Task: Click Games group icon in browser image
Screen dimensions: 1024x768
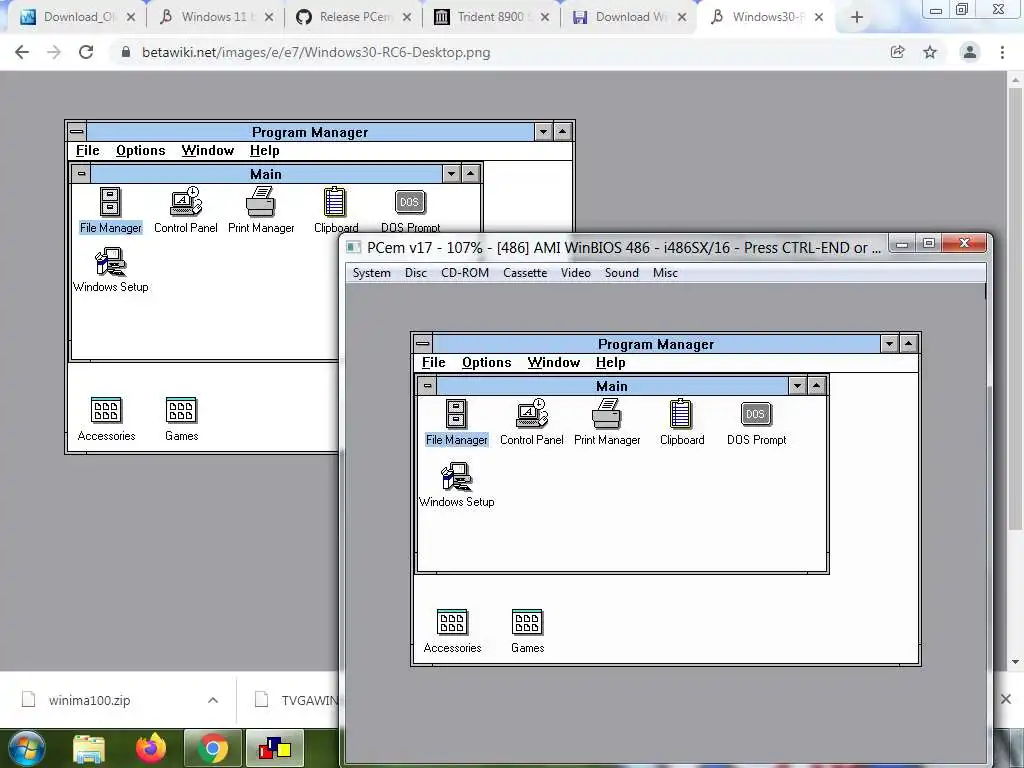Action: coord(181,419)
